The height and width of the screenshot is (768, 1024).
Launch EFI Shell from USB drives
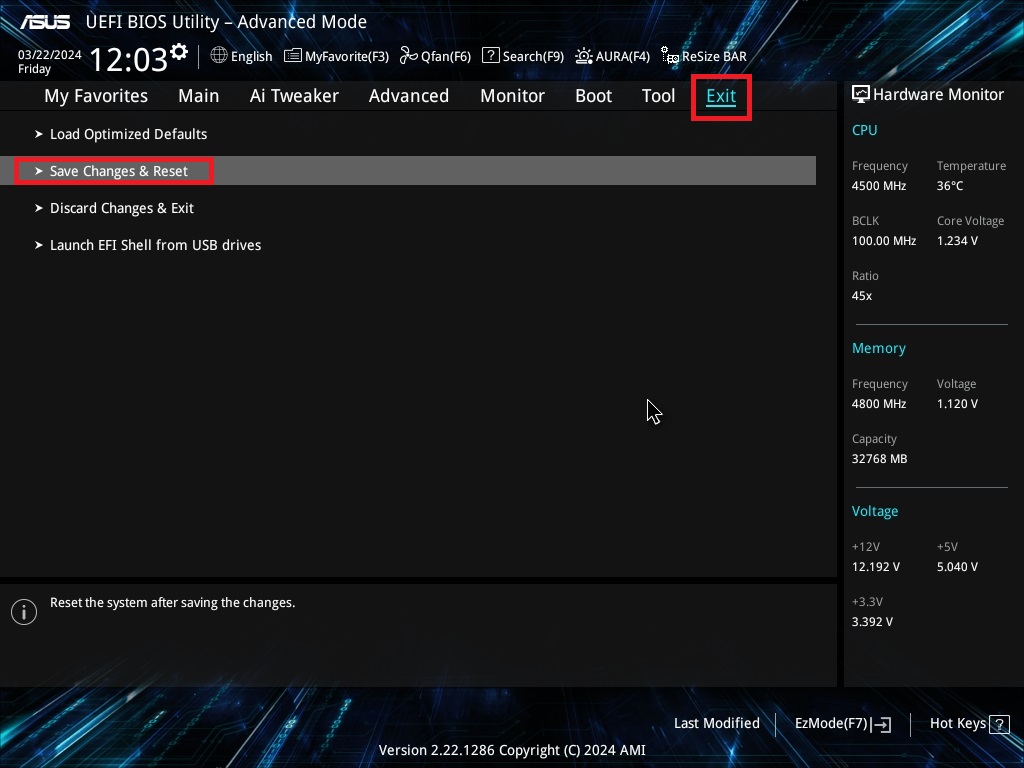[156, 244]
